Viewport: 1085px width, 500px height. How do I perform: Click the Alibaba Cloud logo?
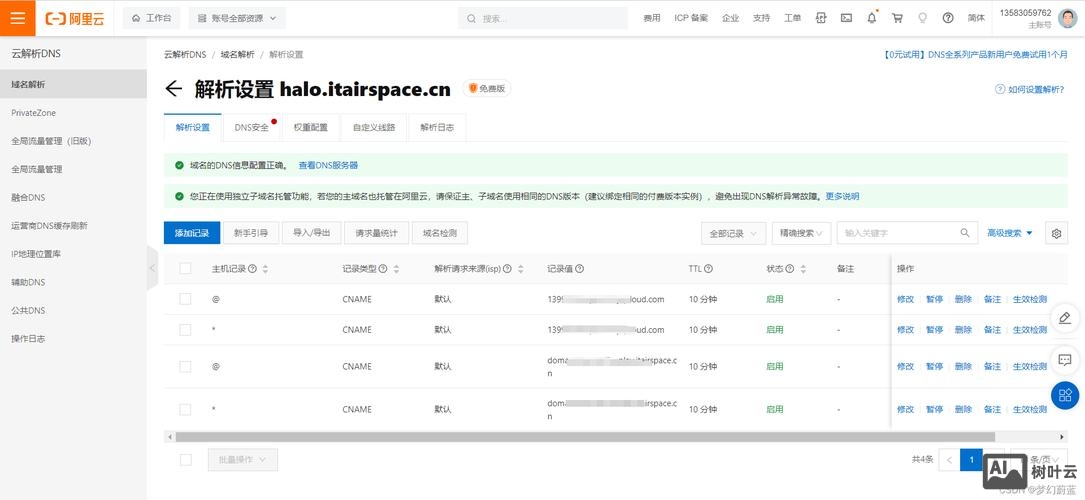click(75, 19)
